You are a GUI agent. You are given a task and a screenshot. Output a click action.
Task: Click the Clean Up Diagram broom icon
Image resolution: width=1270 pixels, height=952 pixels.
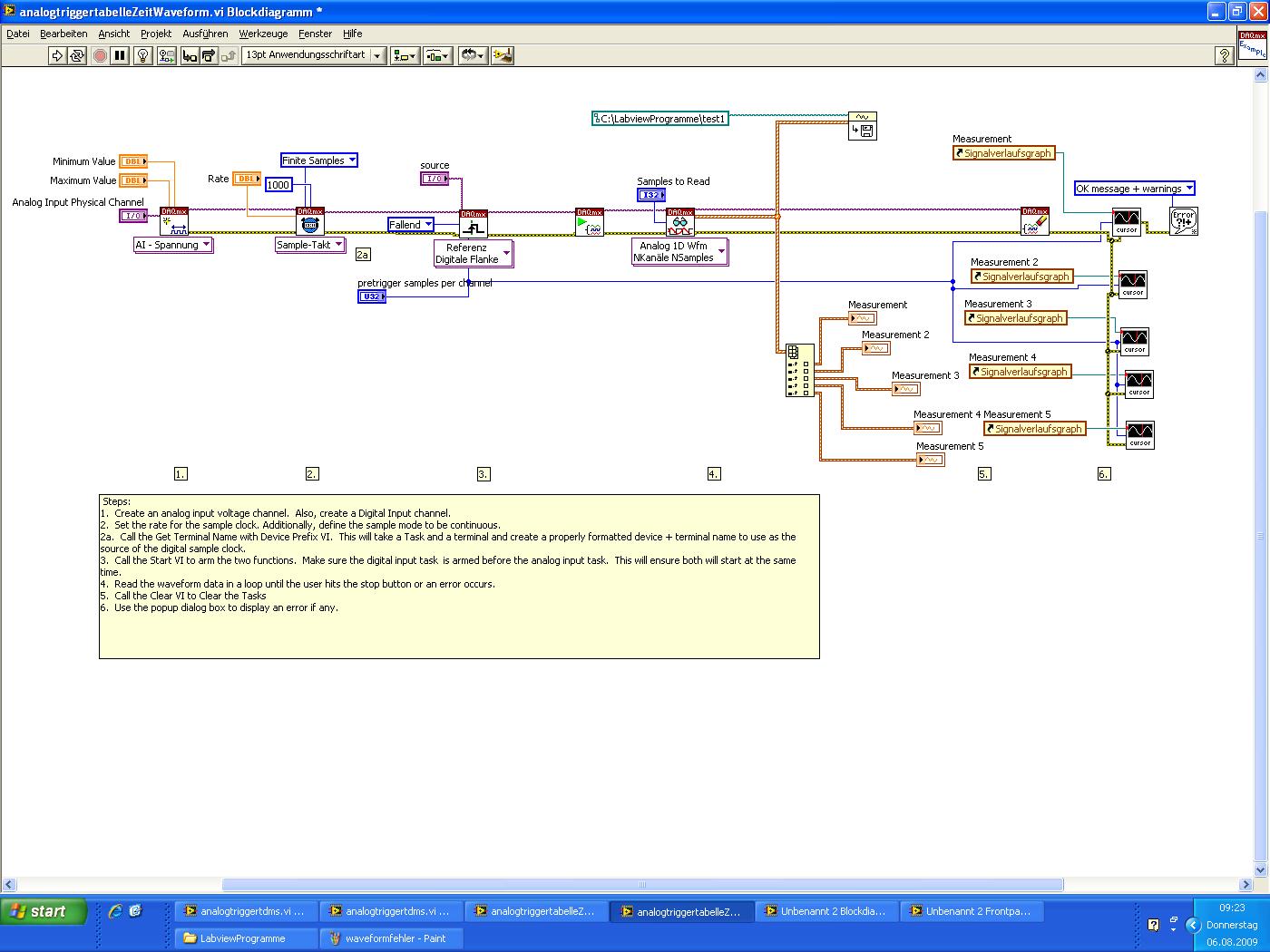503,55
